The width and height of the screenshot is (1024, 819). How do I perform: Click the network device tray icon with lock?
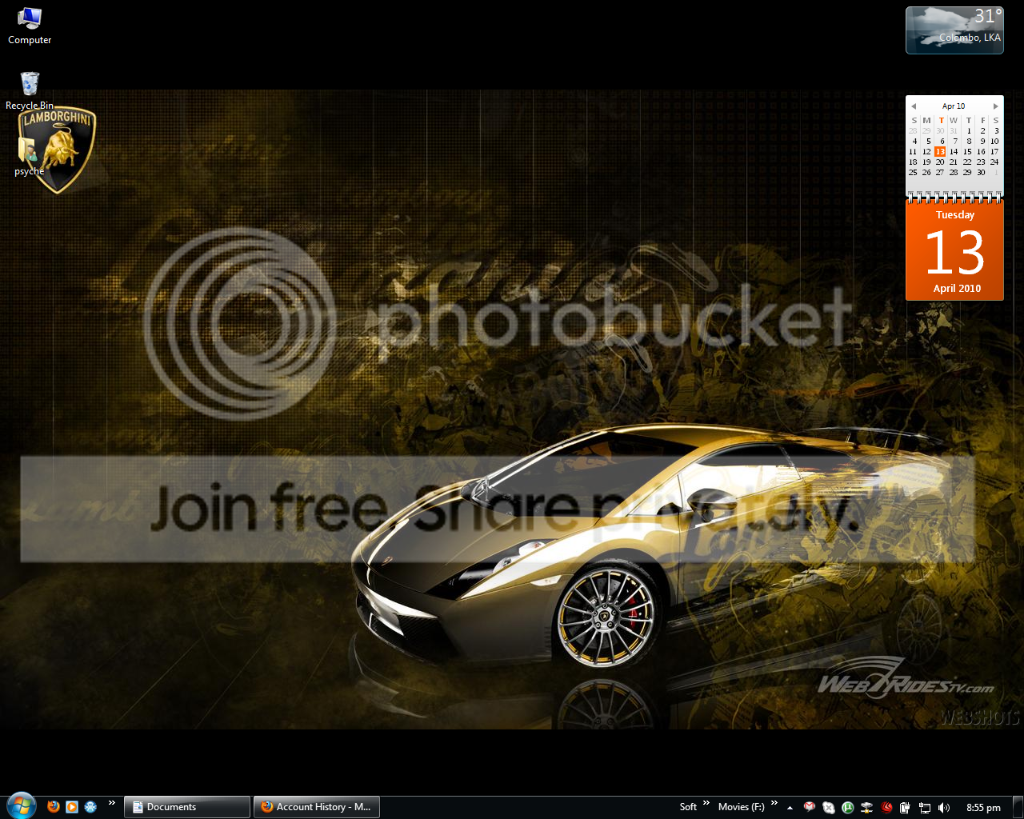pos(867,807)
